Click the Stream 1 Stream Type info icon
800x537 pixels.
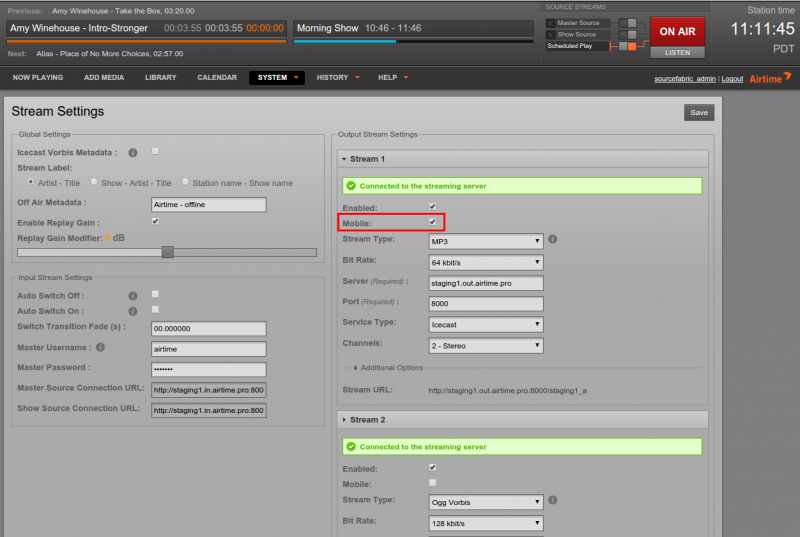pyautogui.click(x=553, y=240)
